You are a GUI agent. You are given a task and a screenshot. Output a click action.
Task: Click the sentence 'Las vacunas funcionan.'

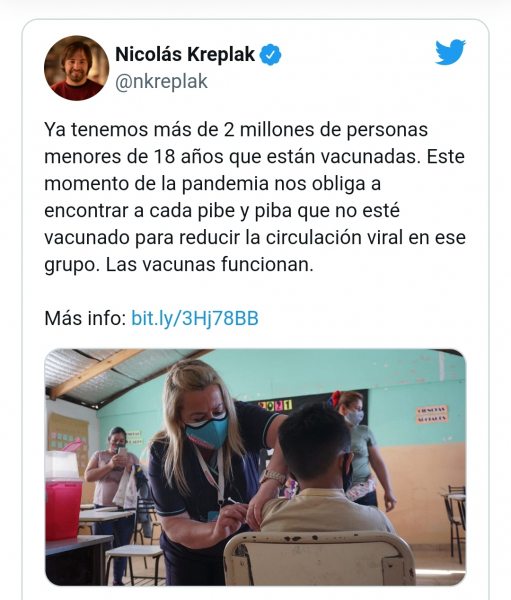coord(209,264)
